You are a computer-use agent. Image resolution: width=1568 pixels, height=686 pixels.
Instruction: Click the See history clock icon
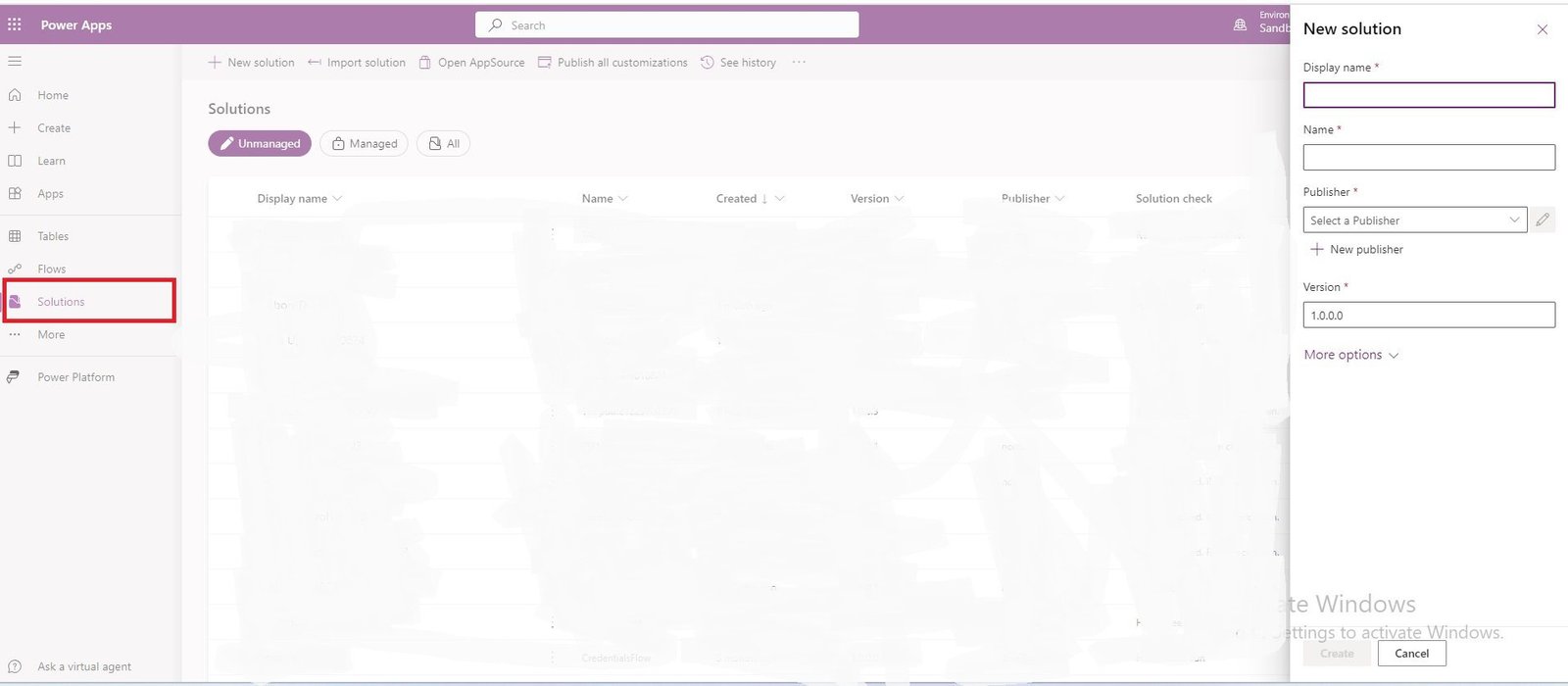coord(708,62)
